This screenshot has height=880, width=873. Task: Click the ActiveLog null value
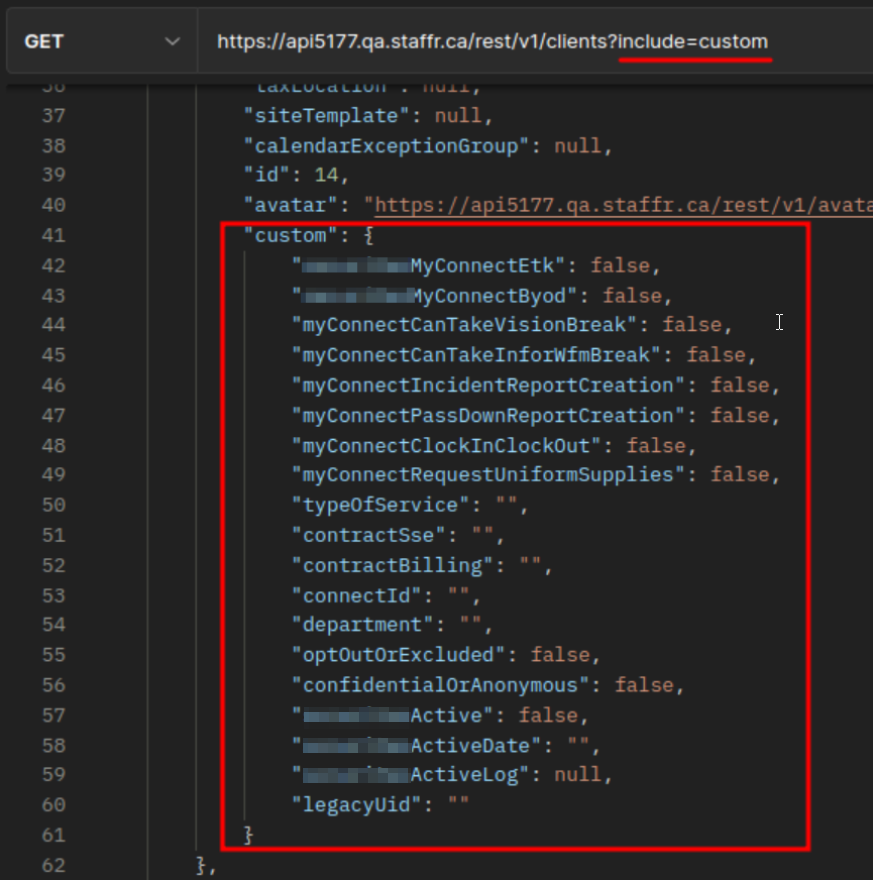577,774
